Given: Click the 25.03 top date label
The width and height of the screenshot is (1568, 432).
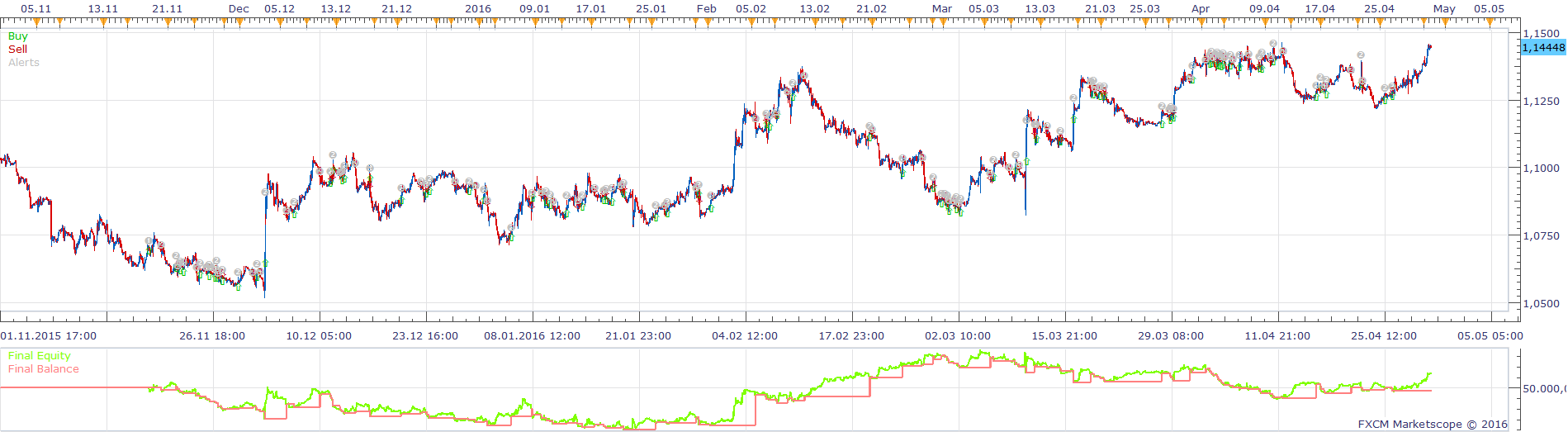Looking at the screenshot, I should [x=1144, y=9].
